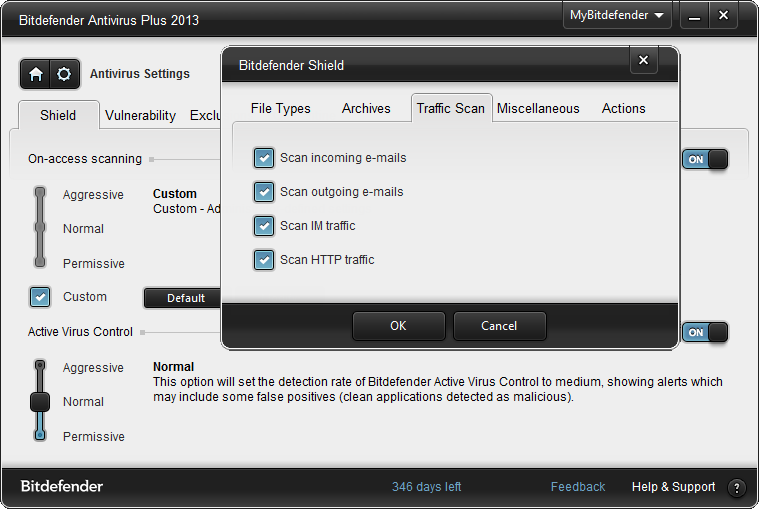Click the Bitdefender logo in the footer
759x509 pixels.
(x=61, y=486)
